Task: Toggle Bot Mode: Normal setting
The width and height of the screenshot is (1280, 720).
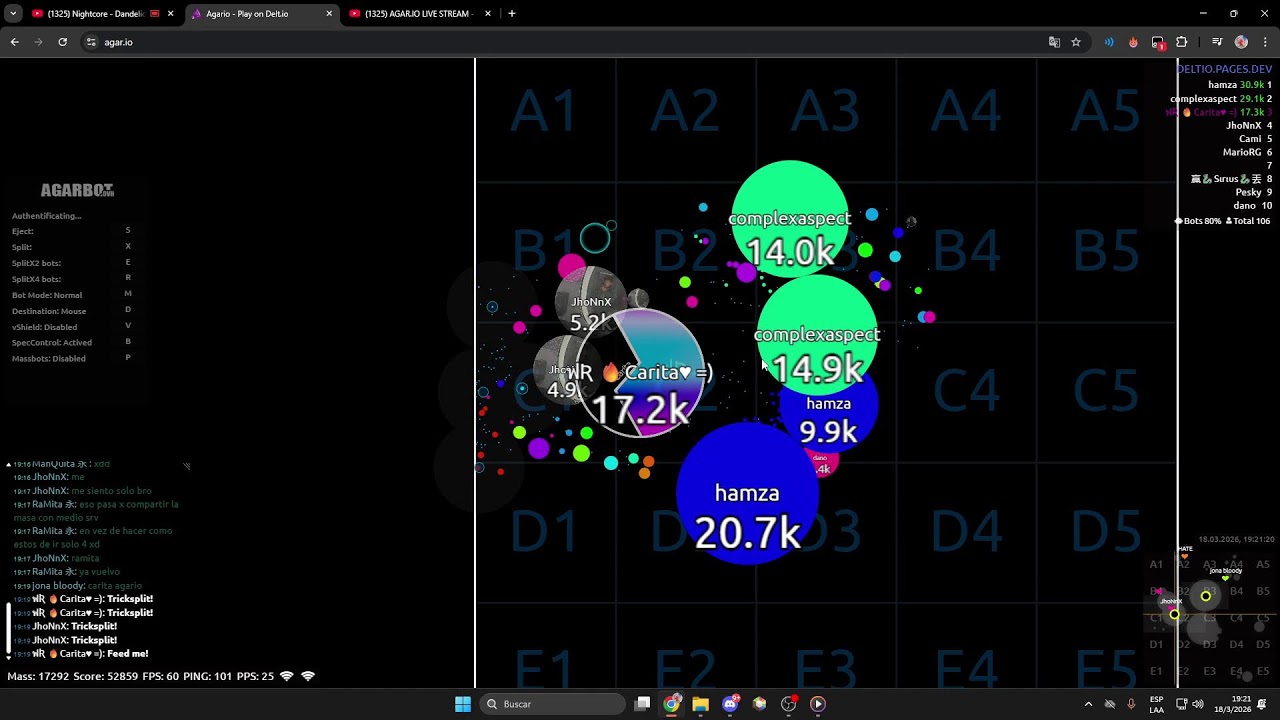Action: [71, 295]
